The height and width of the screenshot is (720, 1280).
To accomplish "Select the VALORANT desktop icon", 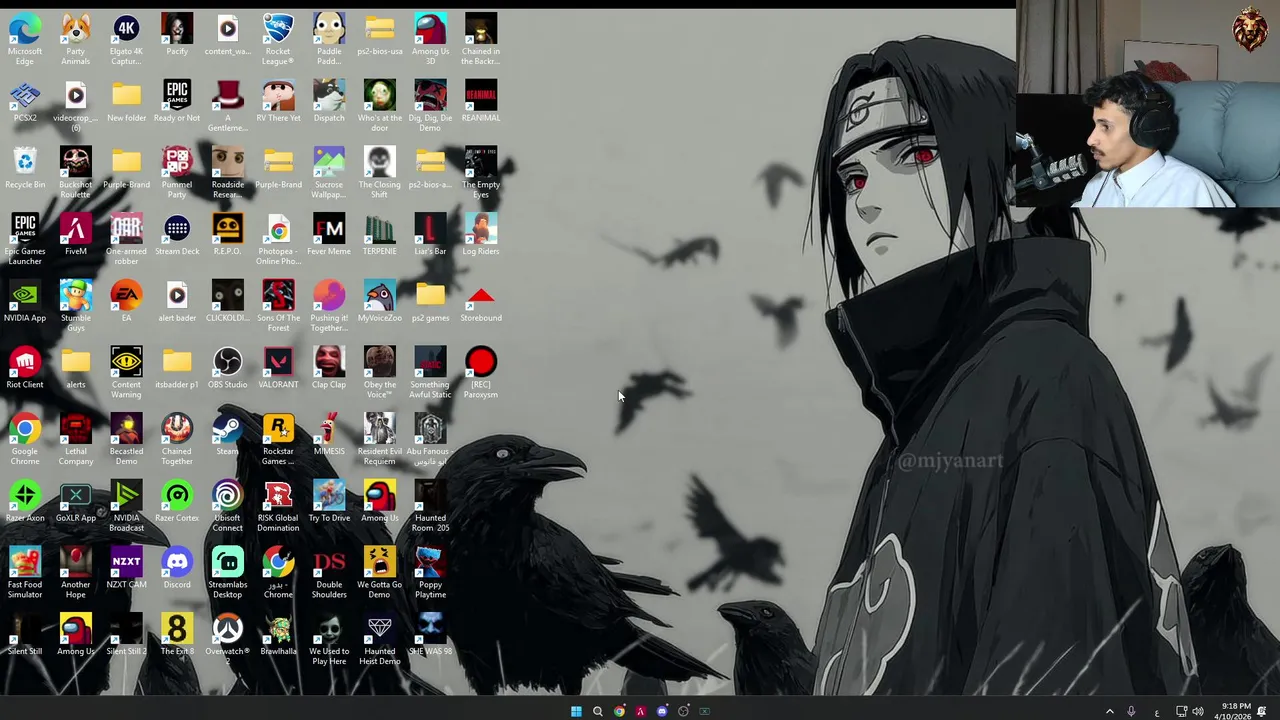I will point(278,368).
